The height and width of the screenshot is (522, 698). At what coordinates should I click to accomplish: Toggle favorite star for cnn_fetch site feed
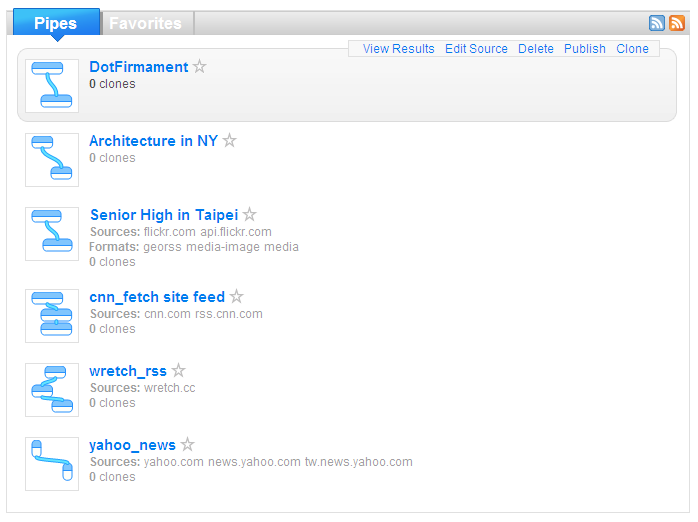point(236,296)
